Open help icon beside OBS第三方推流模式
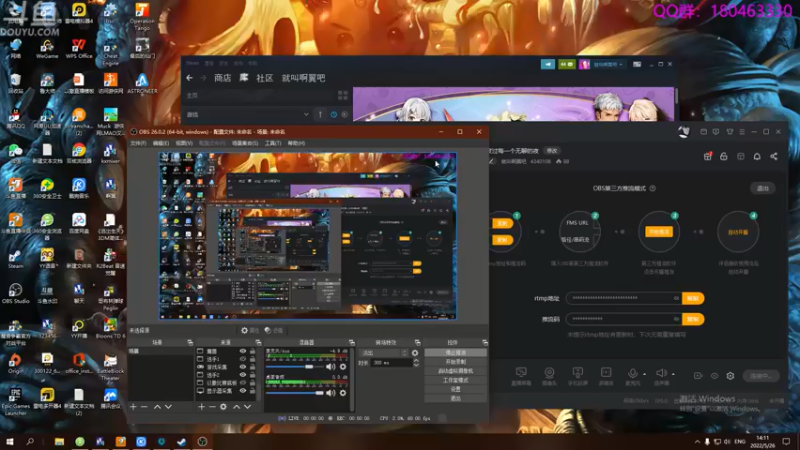Image resolution: width=800 pixels, height=450 pixels. coord(653,188)
